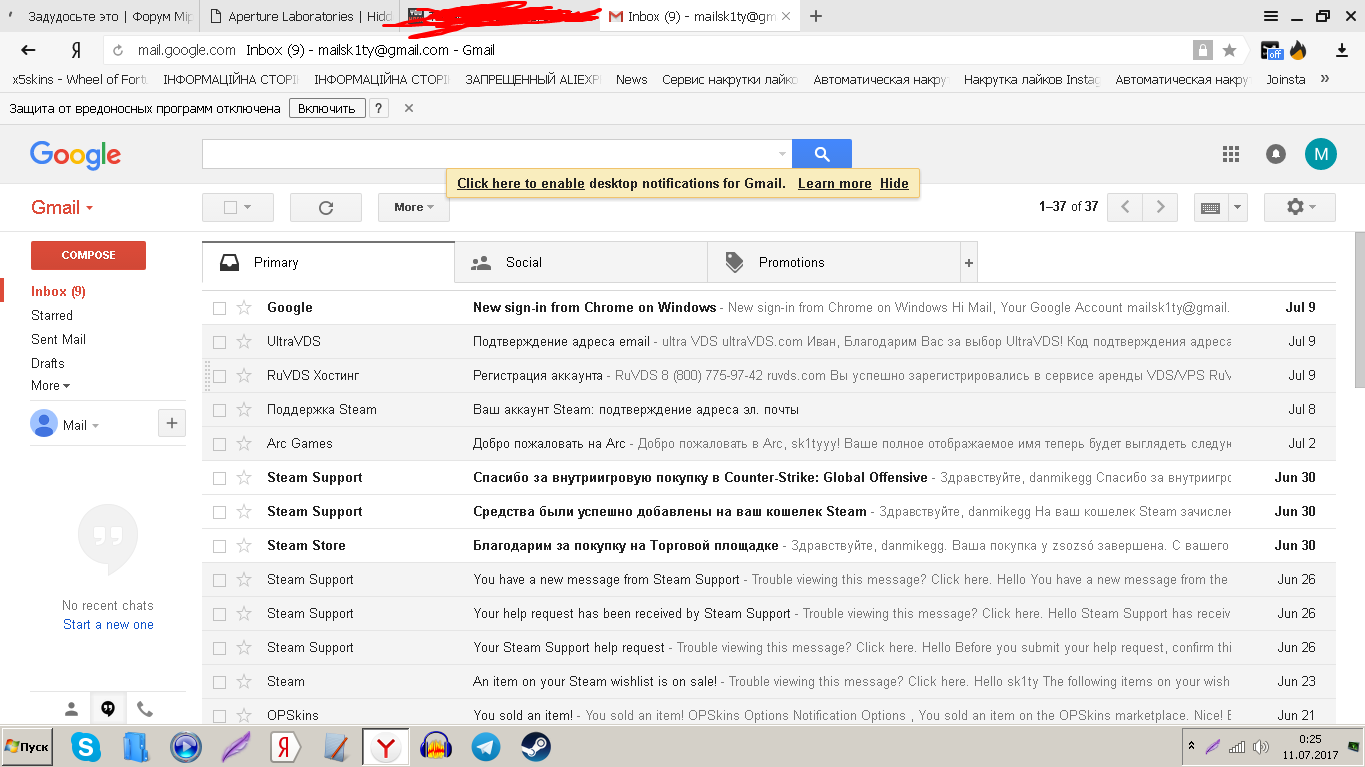This screenshot has width=1365, height=767.
Task: Star the Поддержка Steam email
Action: point(244,410)
